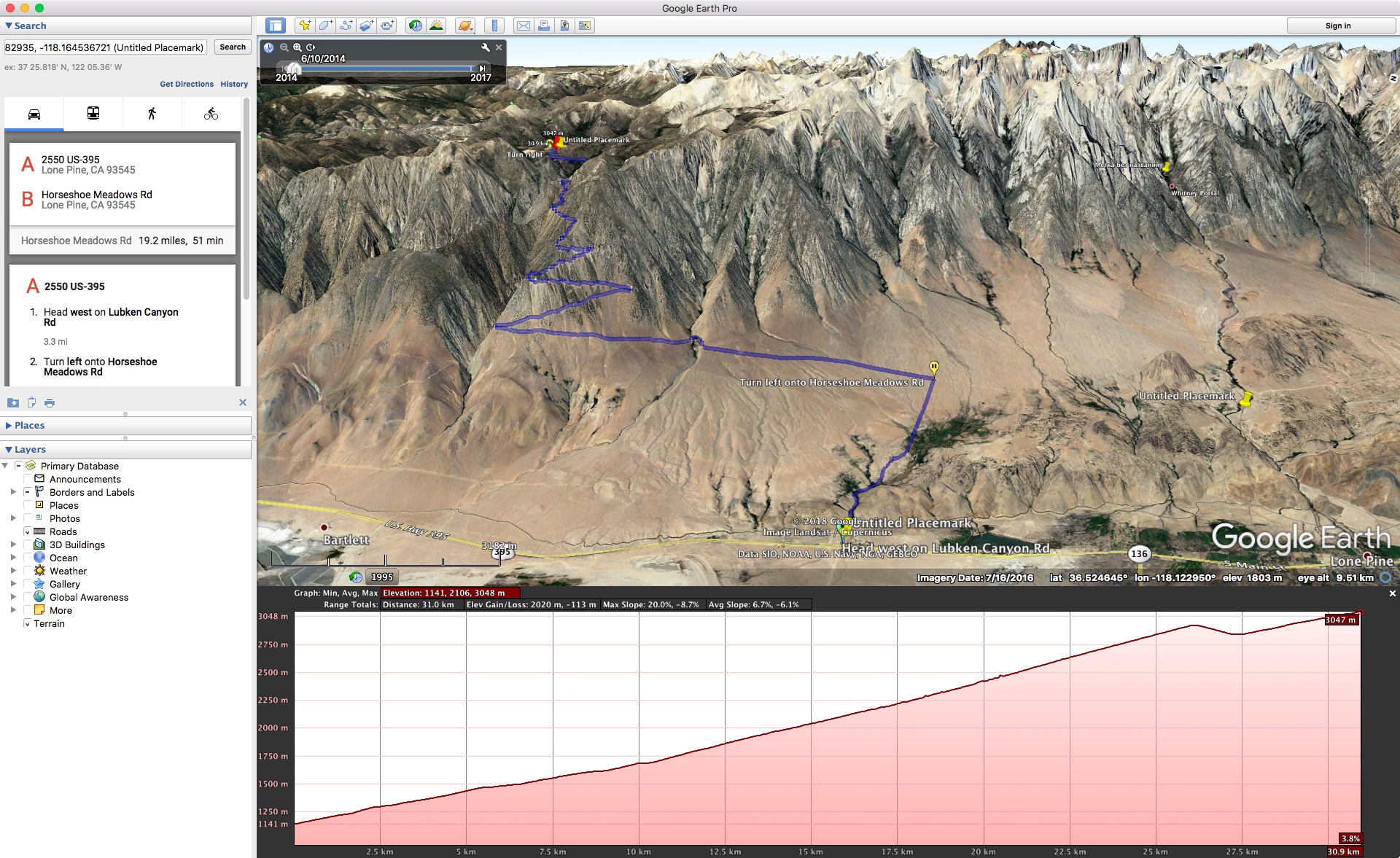Click the printer icon below the directions list
The width and height of the screenshot is (1400, 858).
(50, 402)
